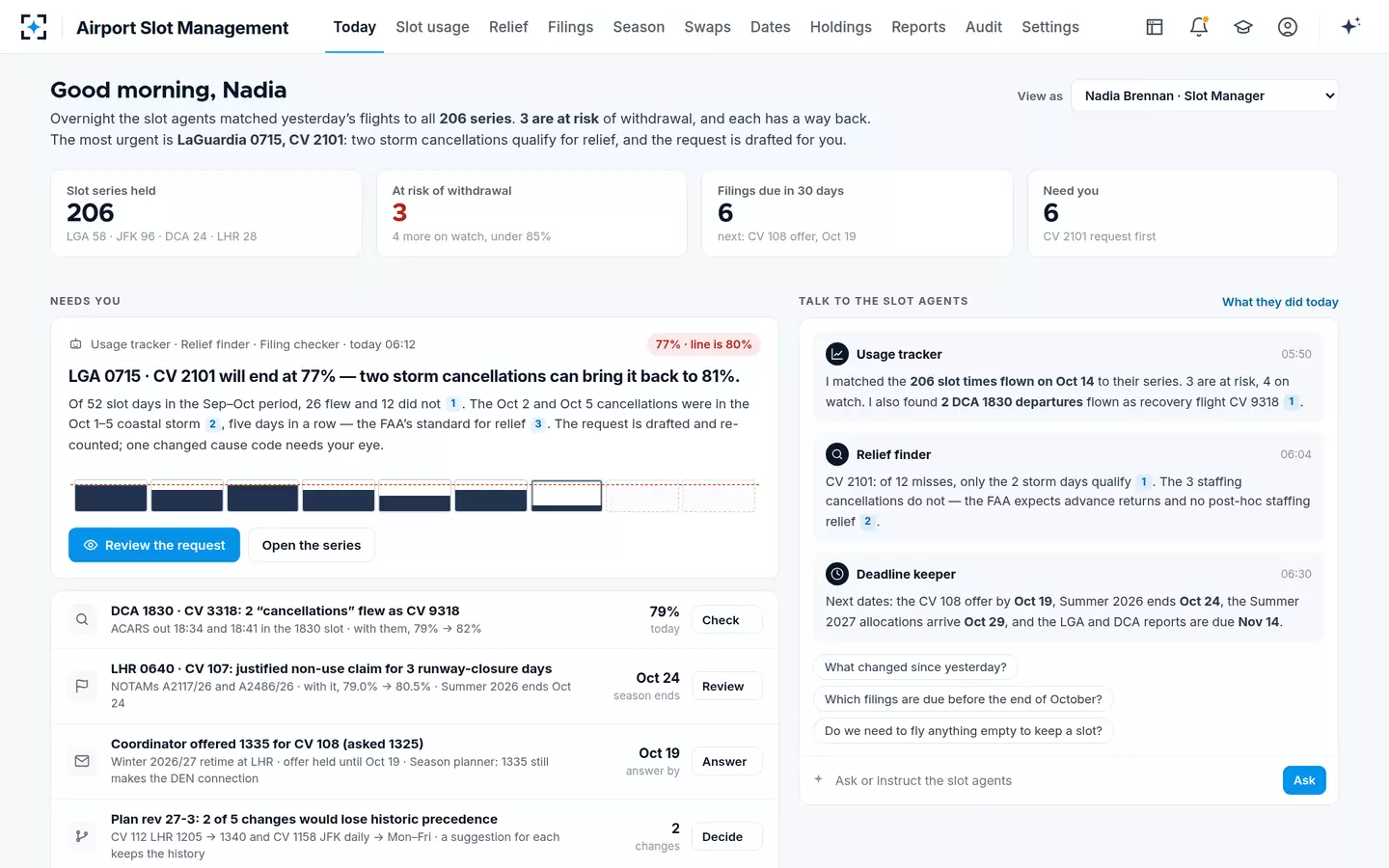Image resolution: width=1389 pixels, height=868 pixels.
Task: Open the user account icon
Action: click(x=1288, y=27)
